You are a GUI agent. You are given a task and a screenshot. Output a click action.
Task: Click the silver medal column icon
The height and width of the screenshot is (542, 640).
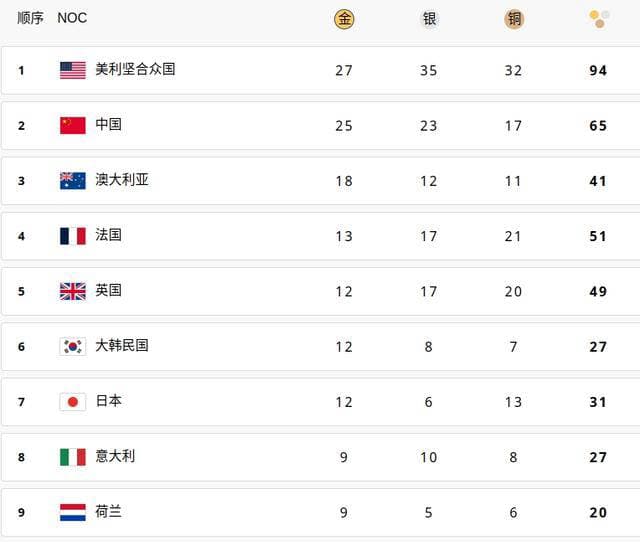[x=429, y=19]
